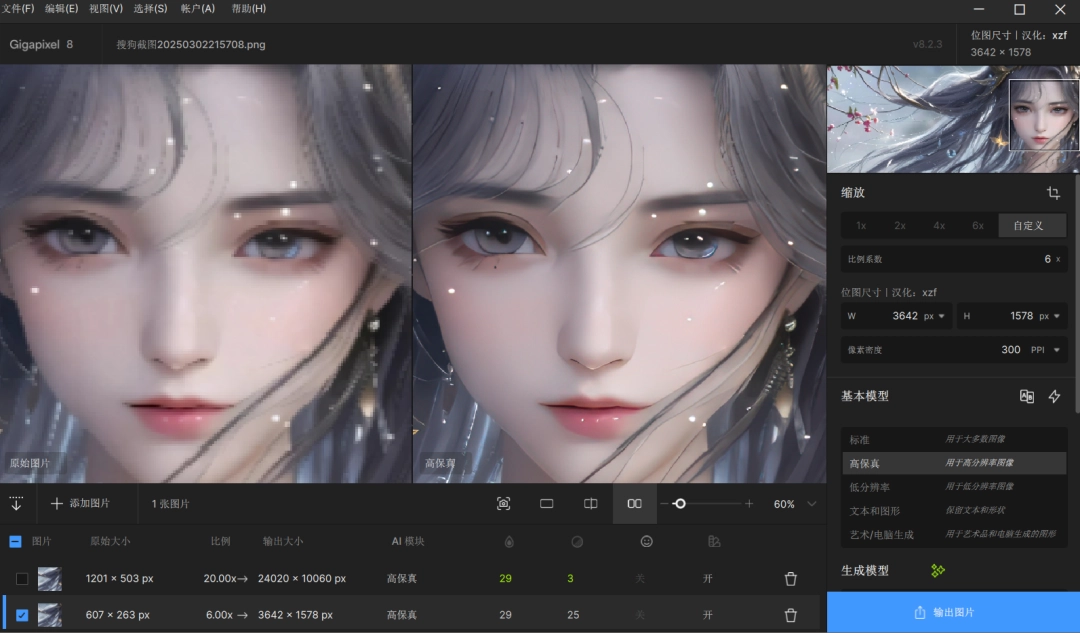1080x633 pixels.
Task: Select the 自定义 custom scale tab
Action: 1031,225
